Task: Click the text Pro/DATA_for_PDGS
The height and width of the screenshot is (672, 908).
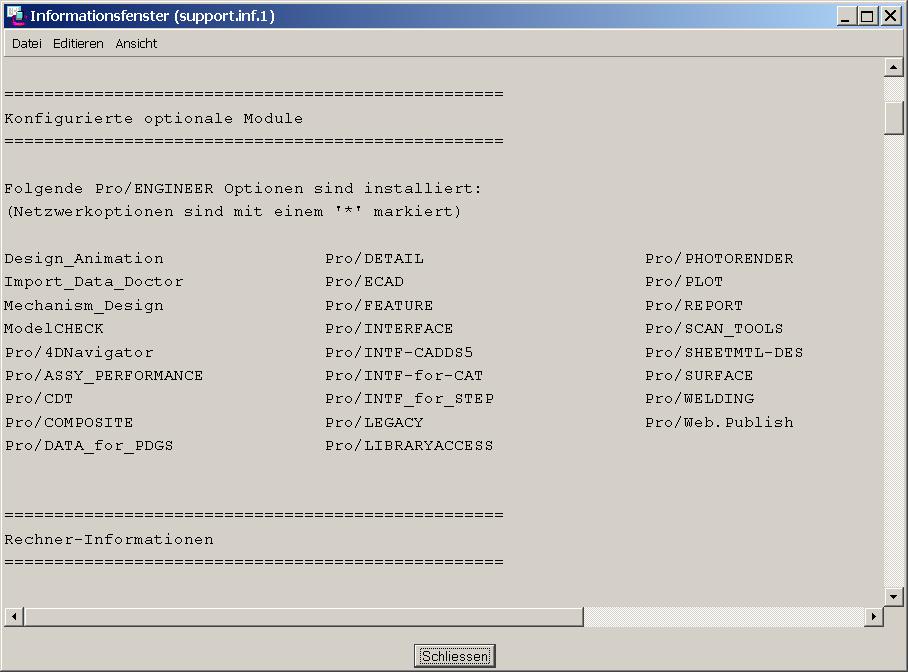Action: [89, 445]
